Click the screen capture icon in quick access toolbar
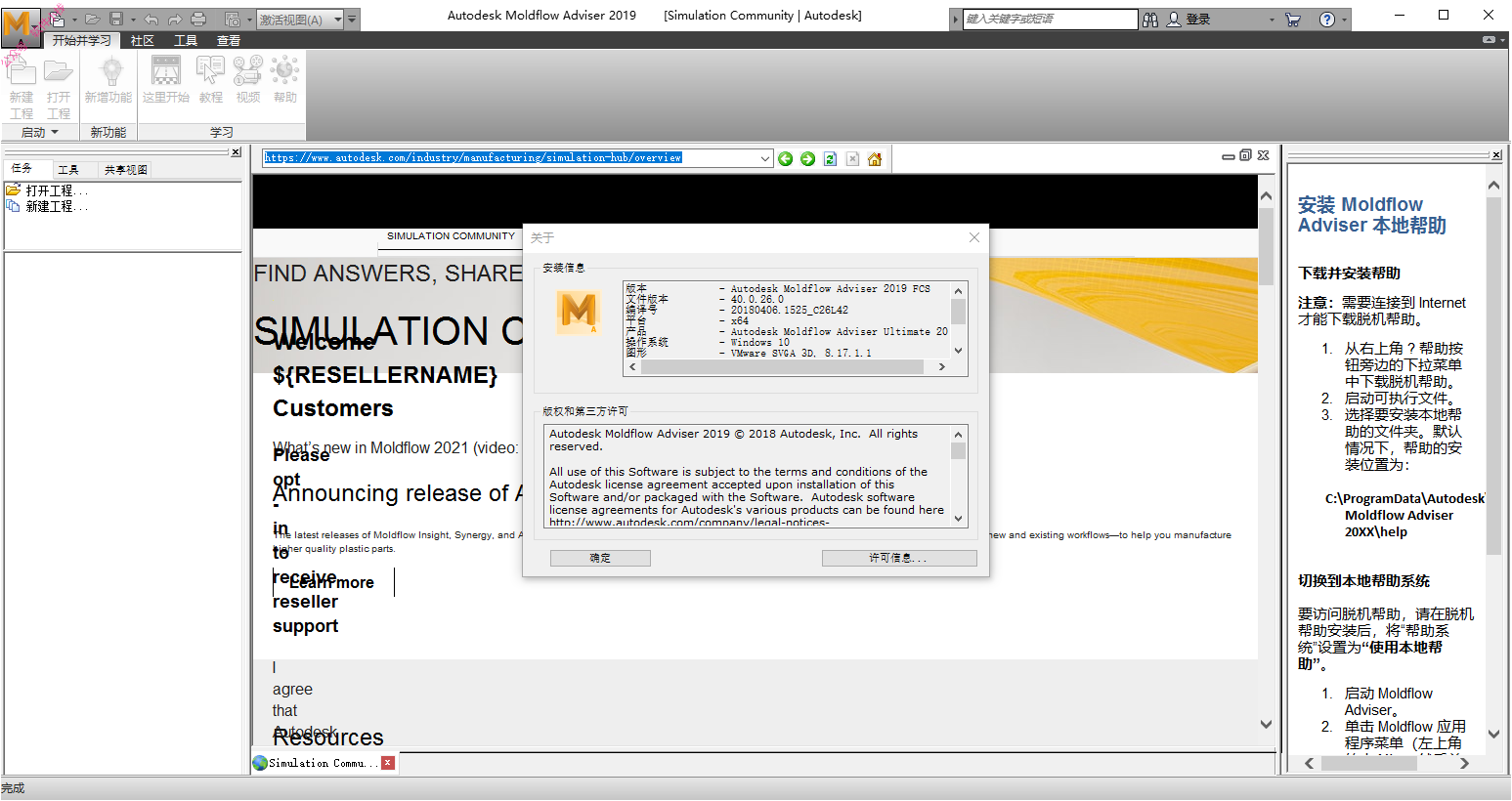This screenshot has height=801, width=1512. tap(232, 19)
